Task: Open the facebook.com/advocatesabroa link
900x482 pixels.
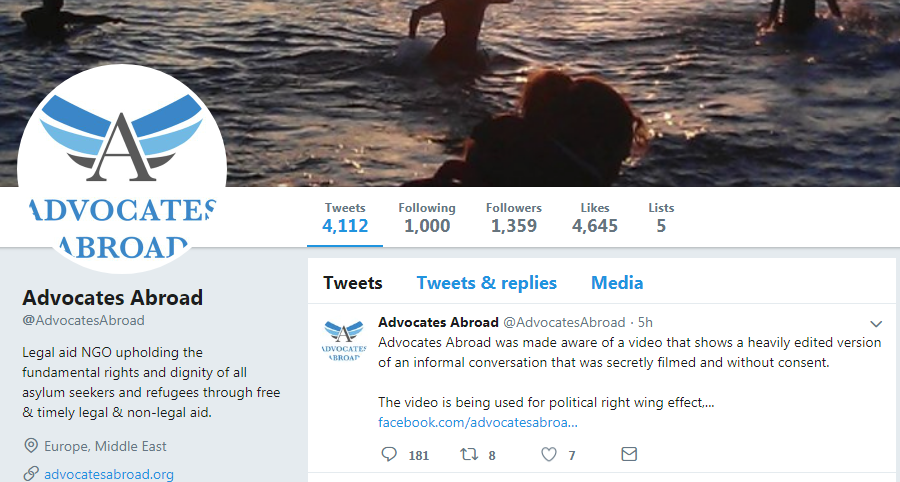Action: pyautogui.click(x=478, y=422)
